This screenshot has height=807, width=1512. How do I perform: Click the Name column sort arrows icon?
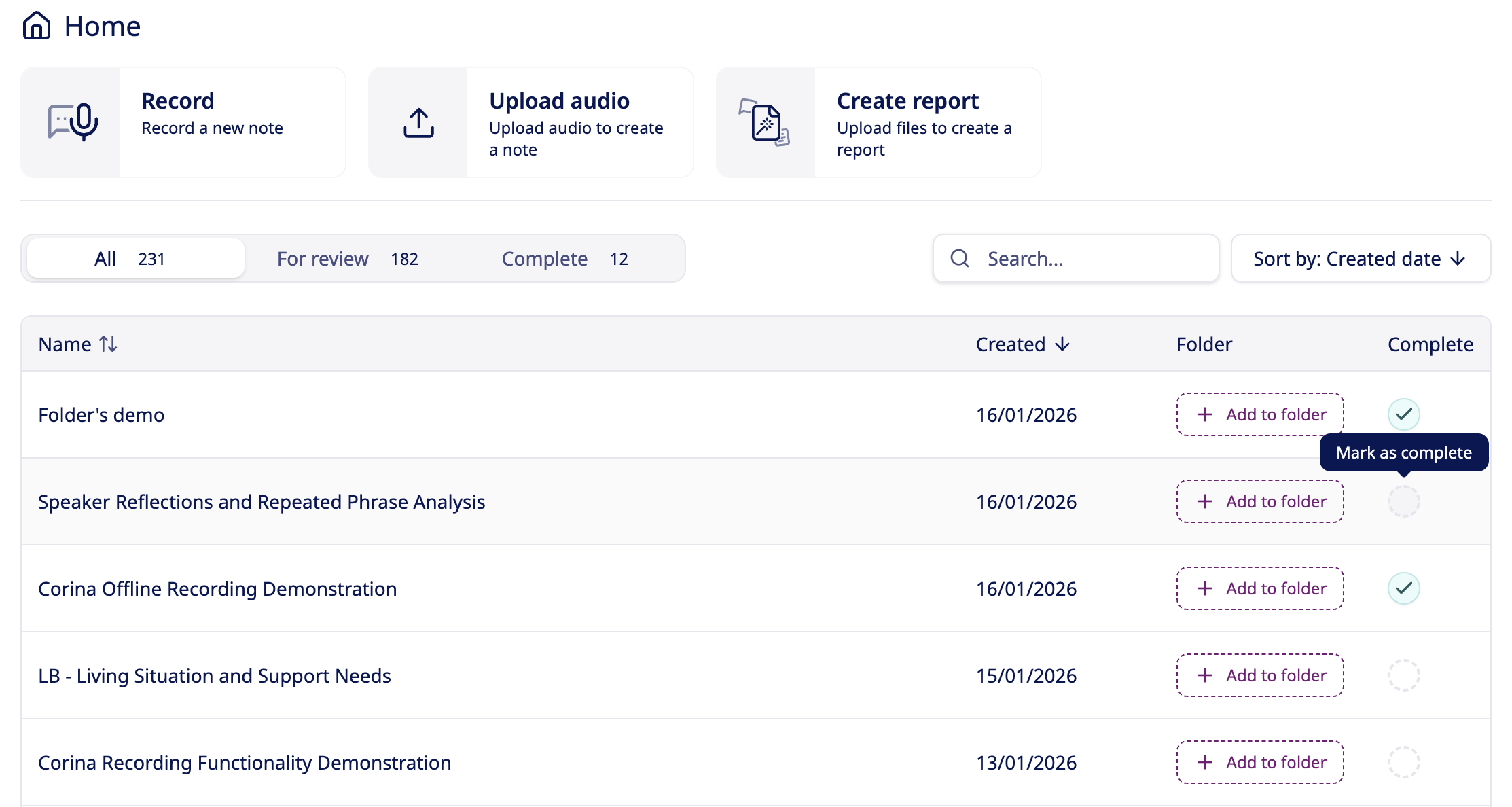point(109,344)
